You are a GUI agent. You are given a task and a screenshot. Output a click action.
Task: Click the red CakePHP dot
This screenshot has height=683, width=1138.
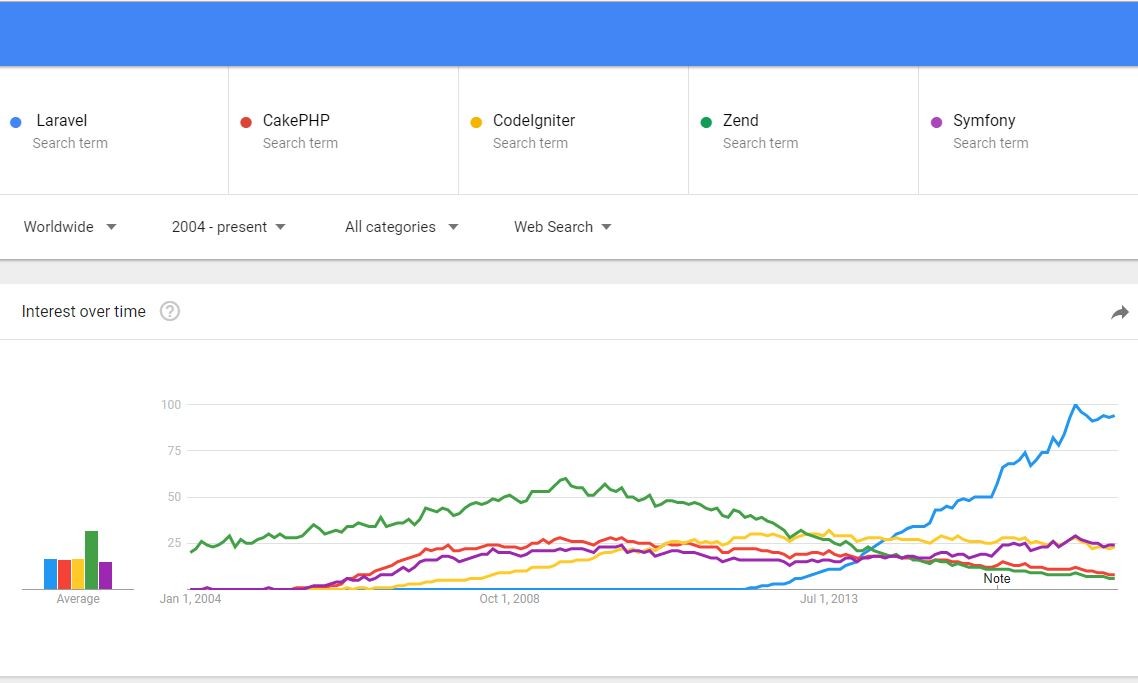[x=246, y=122]
